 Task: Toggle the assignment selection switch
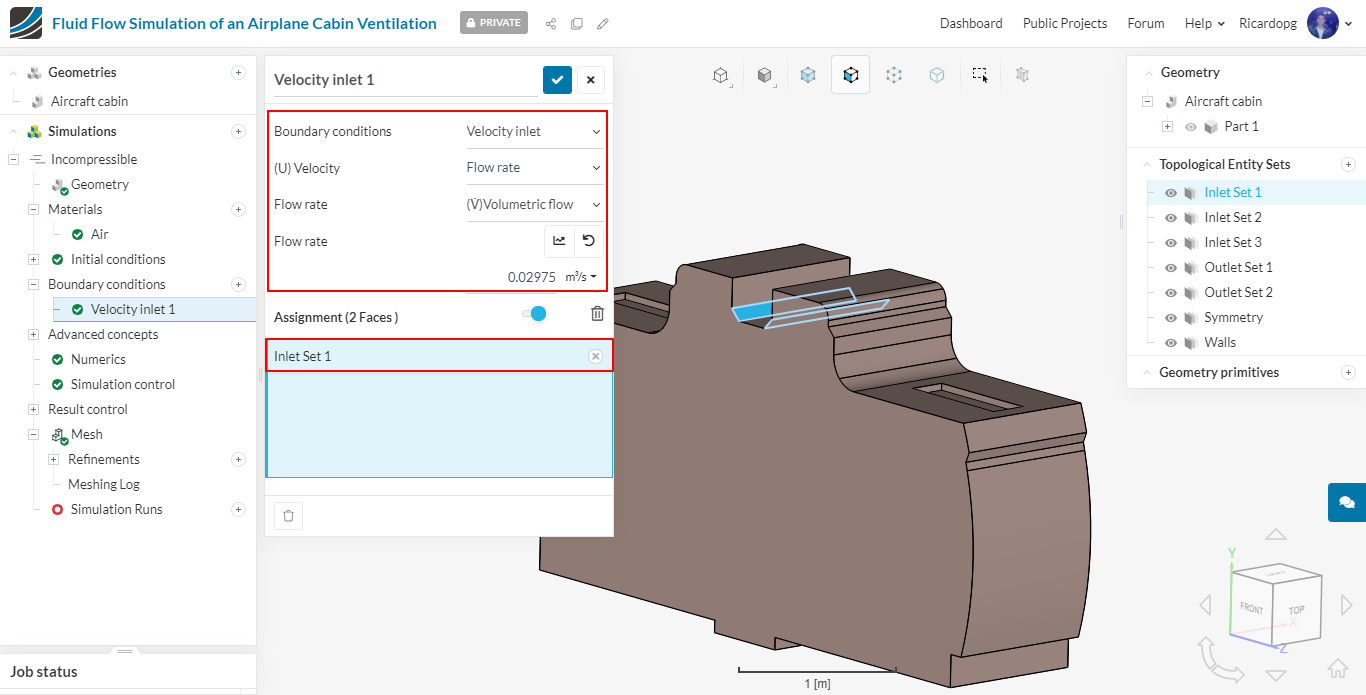click(534, 314)
